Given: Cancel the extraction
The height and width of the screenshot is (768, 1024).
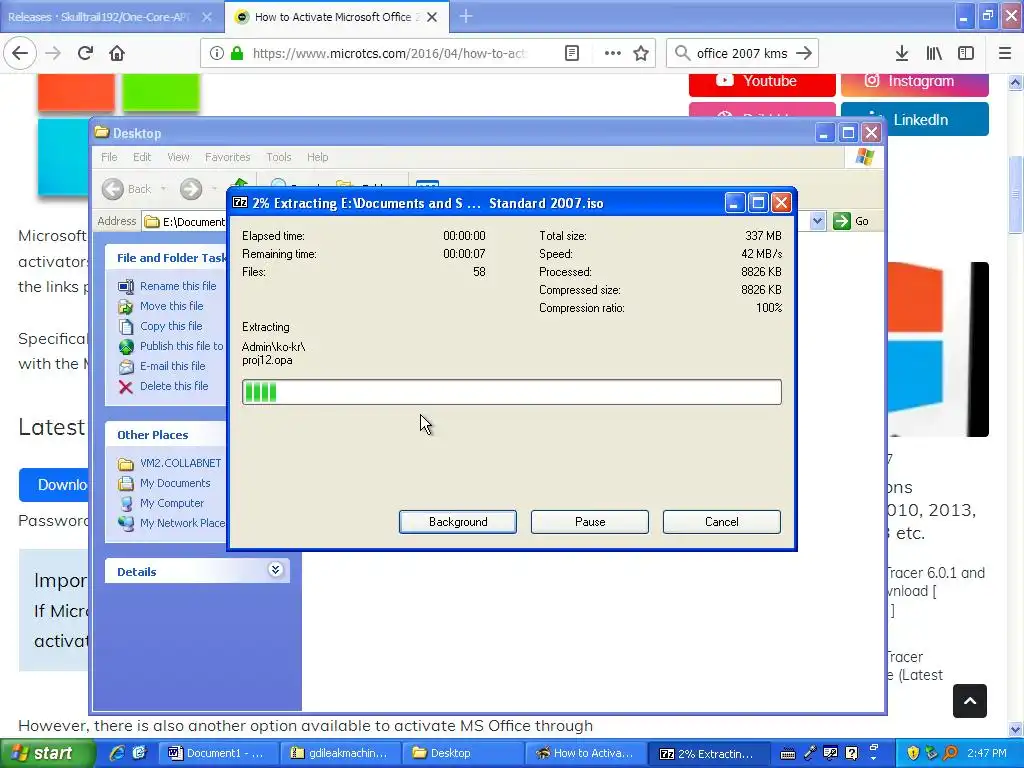Looking at the screenshot, I should [x=722, y=522].
